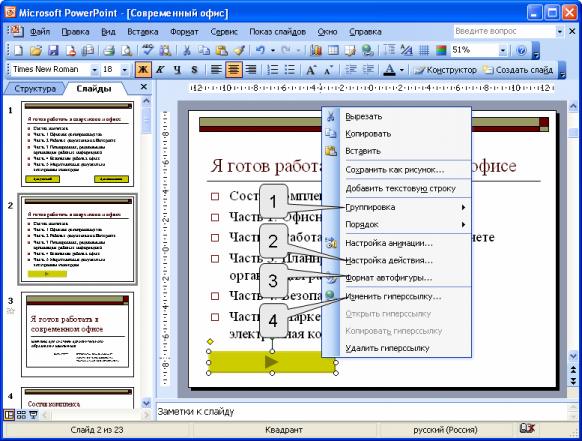Print using the printer toolbar icon

tap(109, 50)
